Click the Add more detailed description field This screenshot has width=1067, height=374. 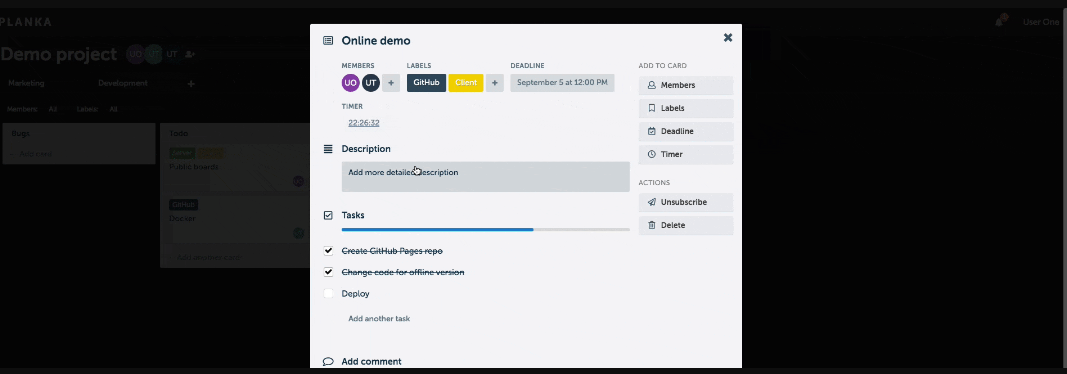coord(485,177)
